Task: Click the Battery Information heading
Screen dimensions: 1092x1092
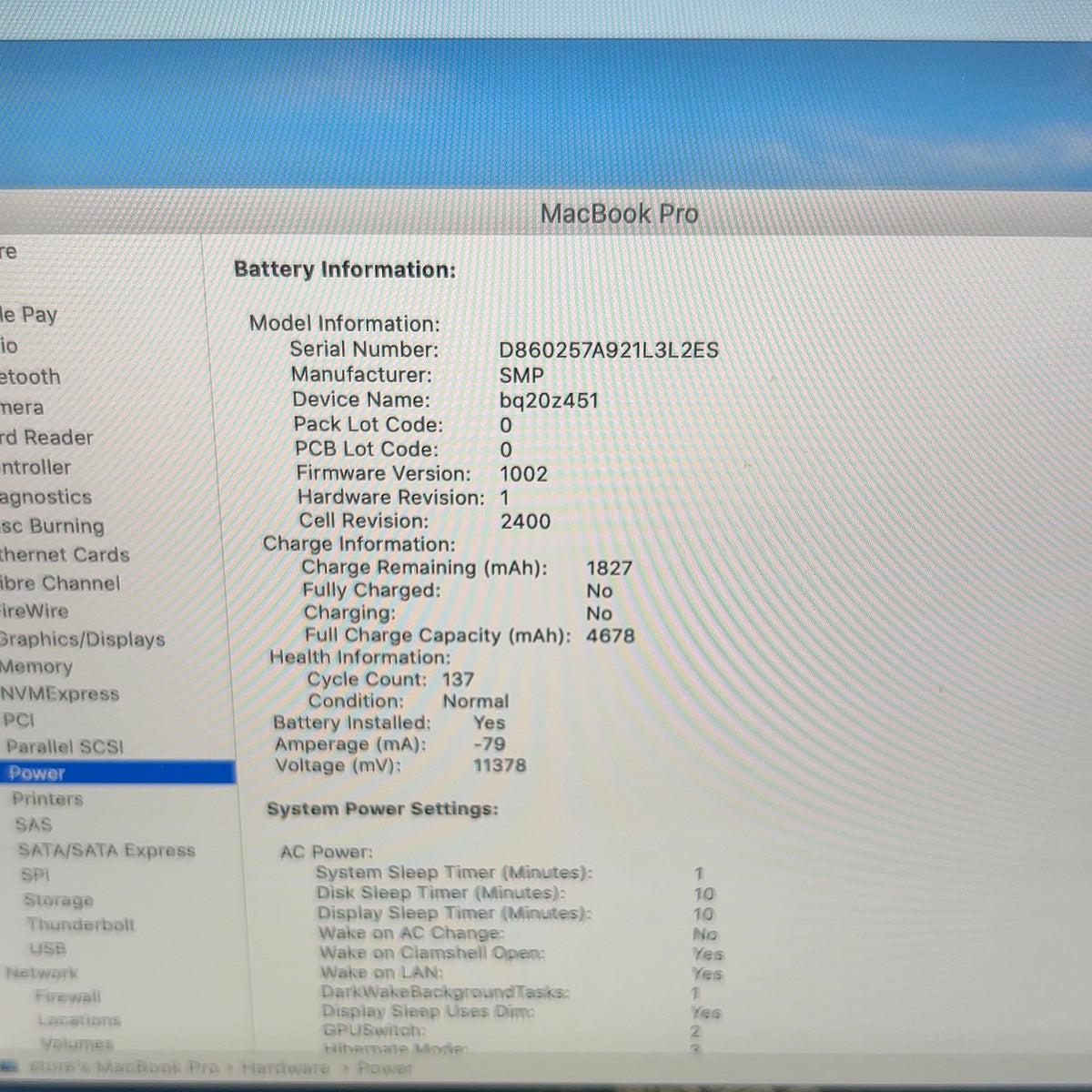Action: pos(345,269)
